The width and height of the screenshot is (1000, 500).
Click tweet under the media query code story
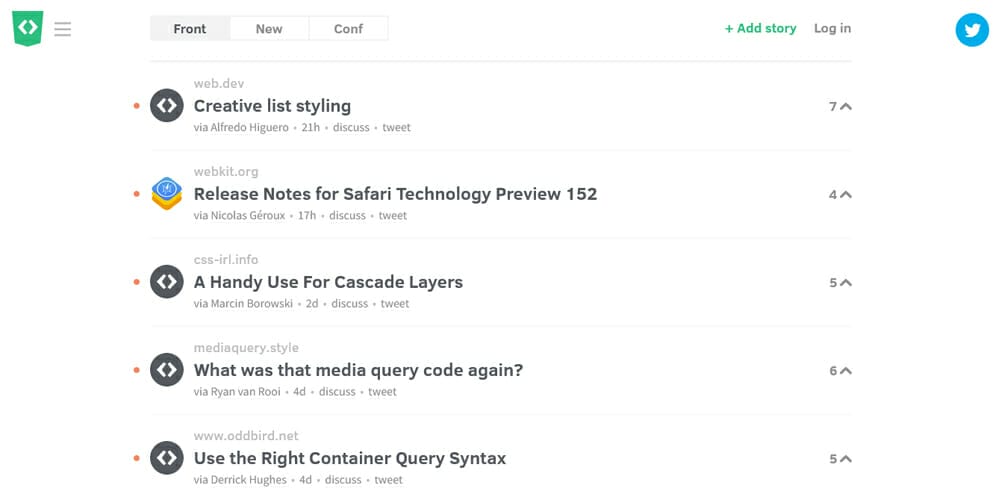pyautogui.click(x=383, y=392)
